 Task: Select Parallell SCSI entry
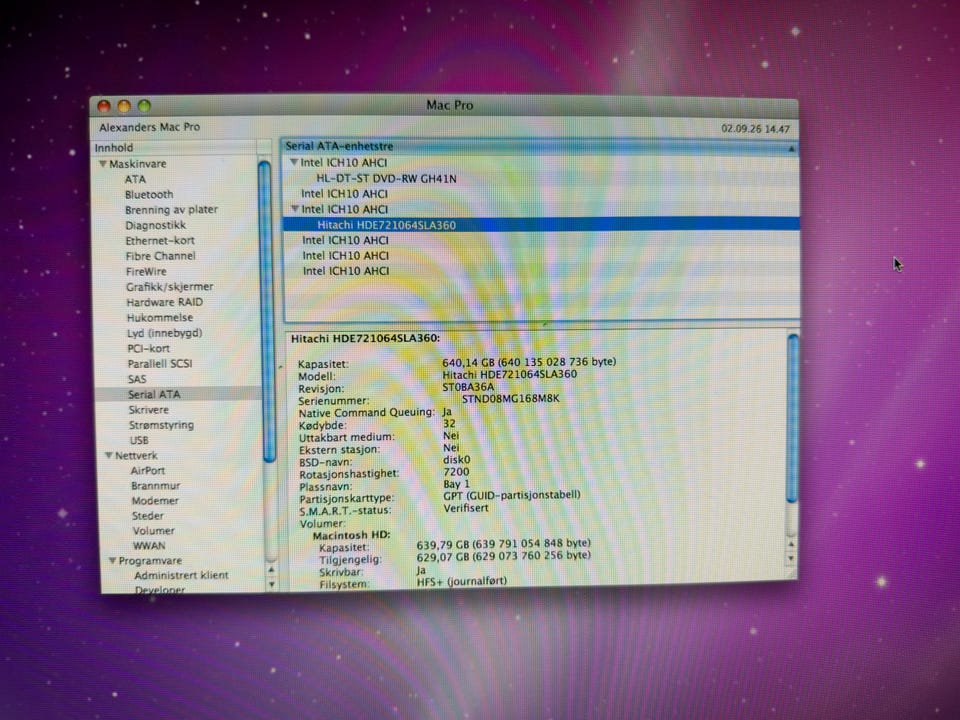(160, 364)
